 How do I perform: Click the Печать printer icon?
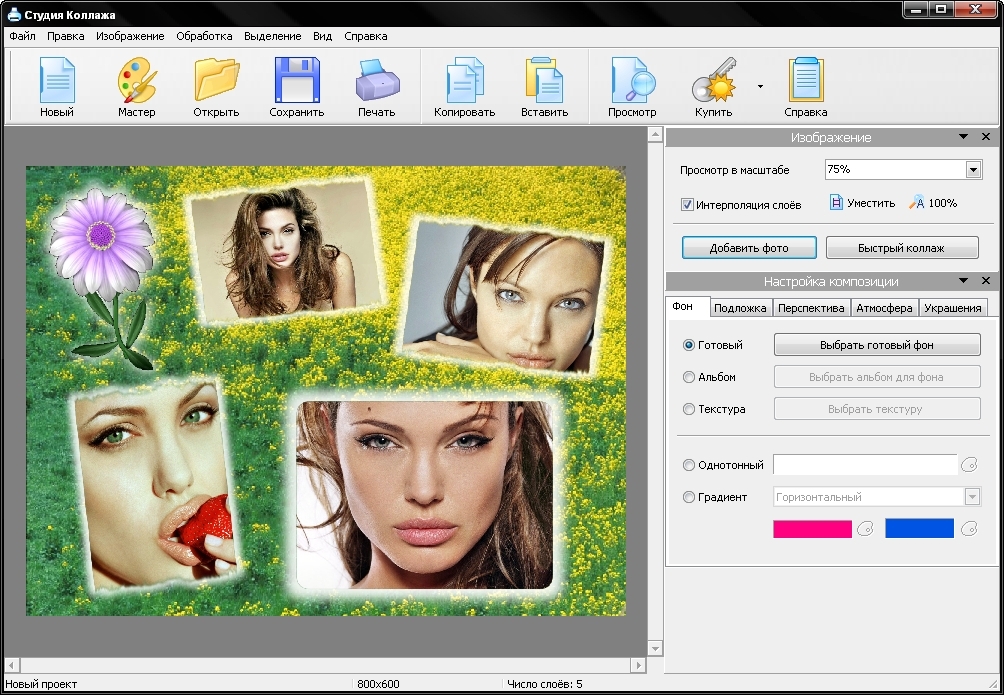(x=377, y=81)
